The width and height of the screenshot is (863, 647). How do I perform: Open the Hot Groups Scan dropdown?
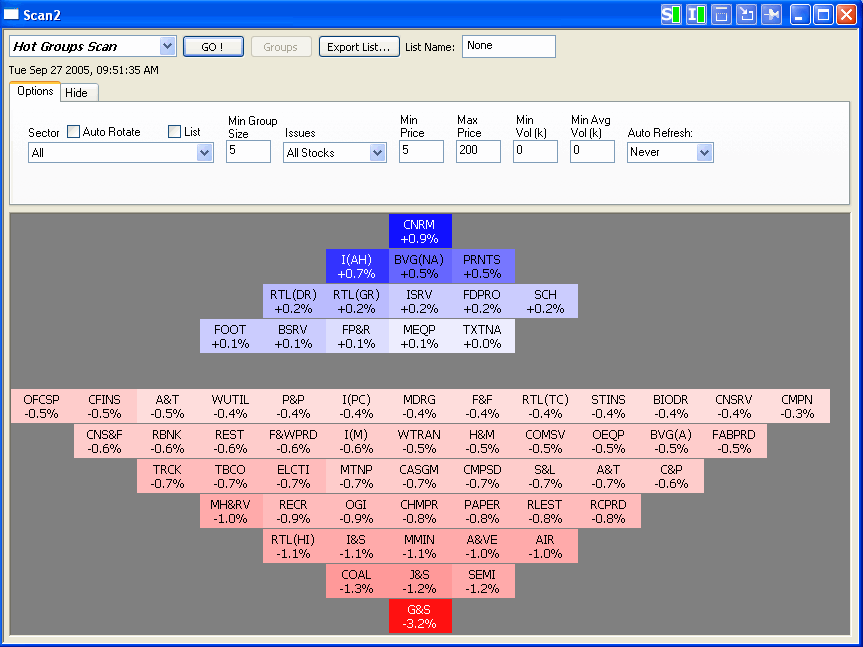(167, 47)
